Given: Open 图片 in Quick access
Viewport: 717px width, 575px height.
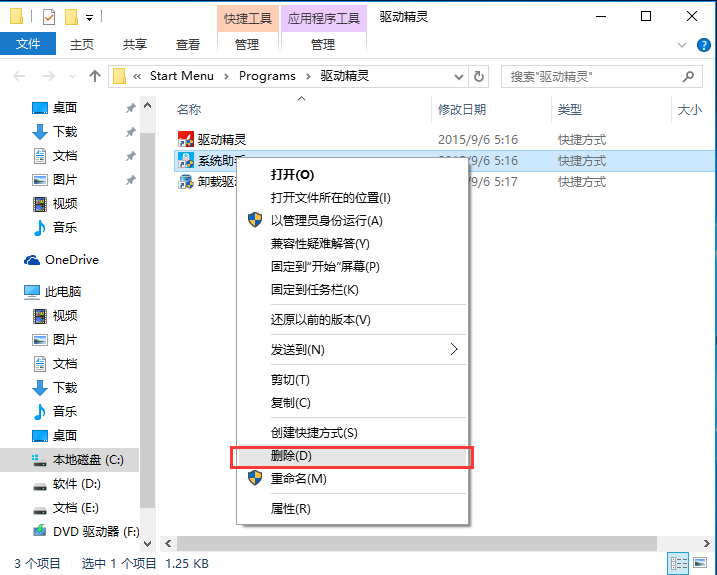Looking at the screenshot, I should (64, 180).
